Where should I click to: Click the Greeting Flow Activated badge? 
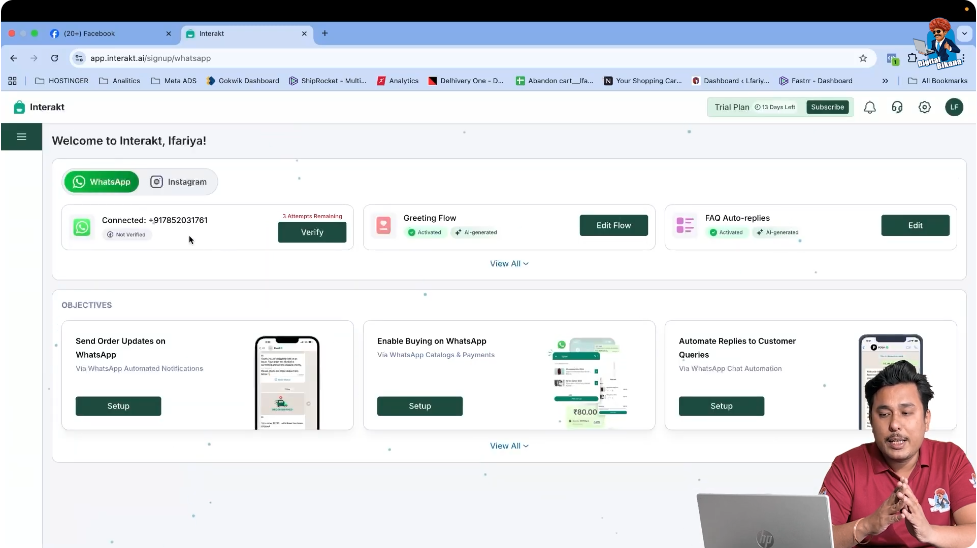(424, 232)
